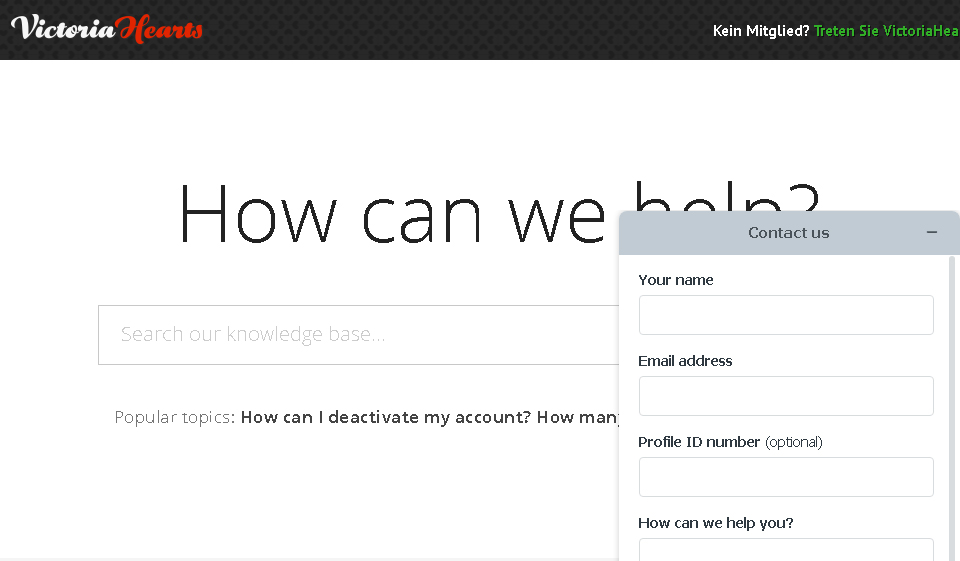
Task: Focus the Email address input box
Action: point(786,396)
